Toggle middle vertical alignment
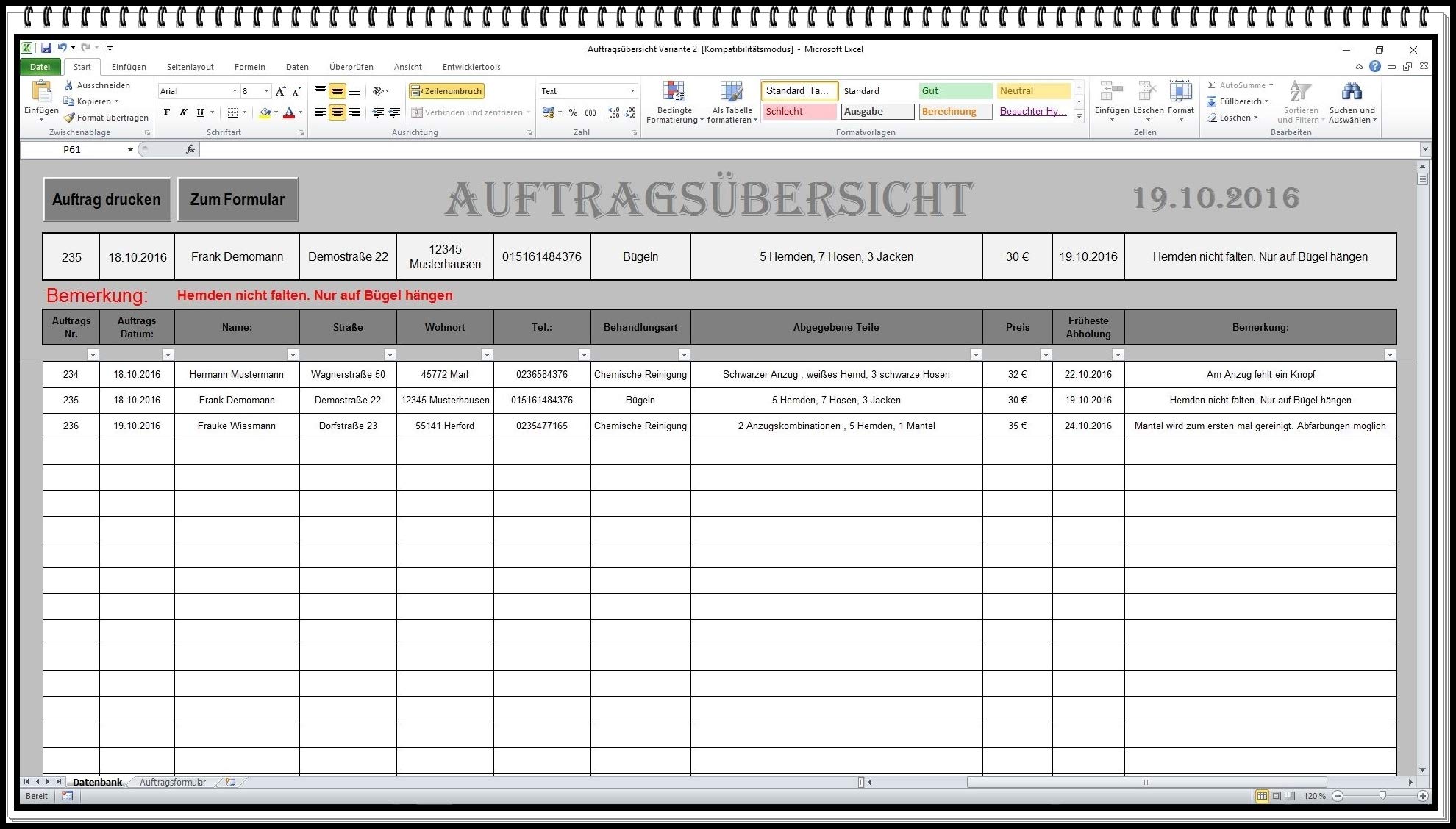Viewport: 1456px width, 829px height. (338, 91)
